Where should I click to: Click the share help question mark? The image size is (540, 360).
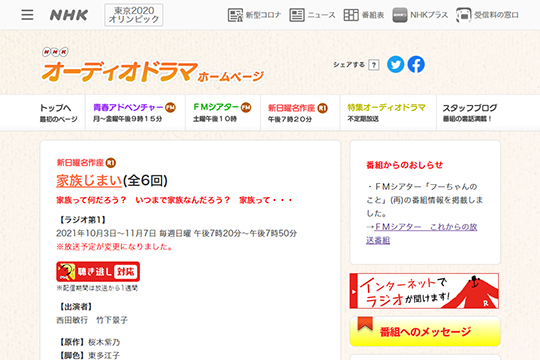[x=374, y=65]
